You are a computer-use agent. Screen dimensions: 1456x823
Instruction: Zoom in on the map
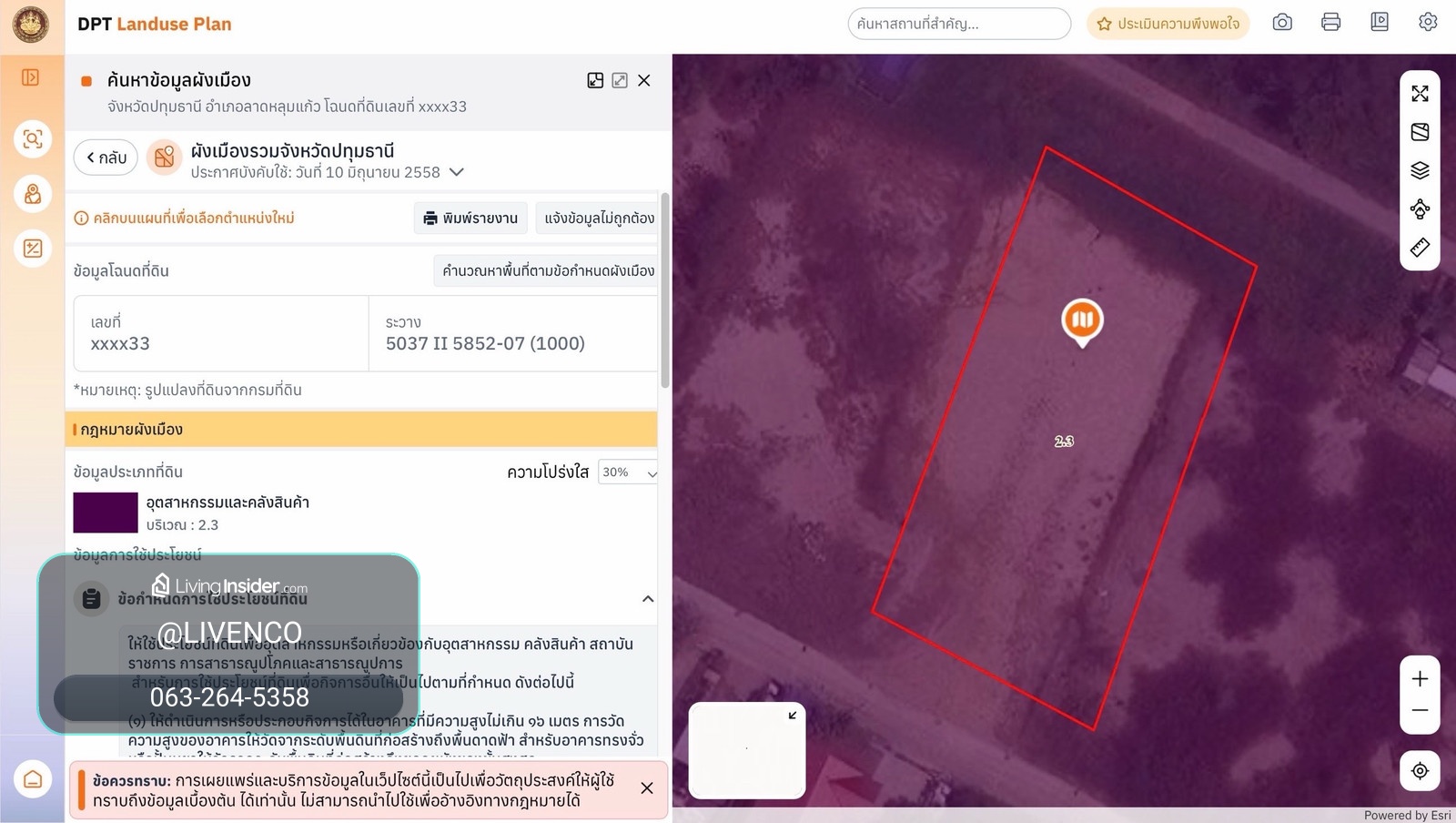[1420, 679]
